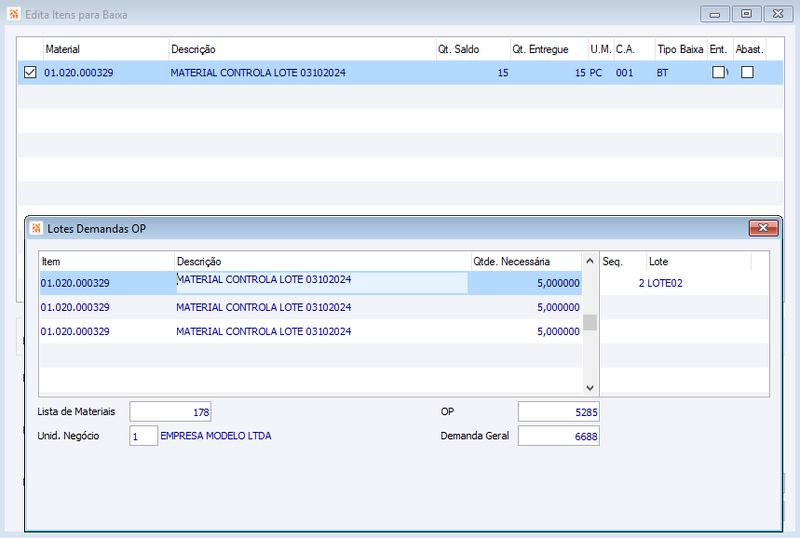Click the scroll down arrow in lots grid

(590, 388)
